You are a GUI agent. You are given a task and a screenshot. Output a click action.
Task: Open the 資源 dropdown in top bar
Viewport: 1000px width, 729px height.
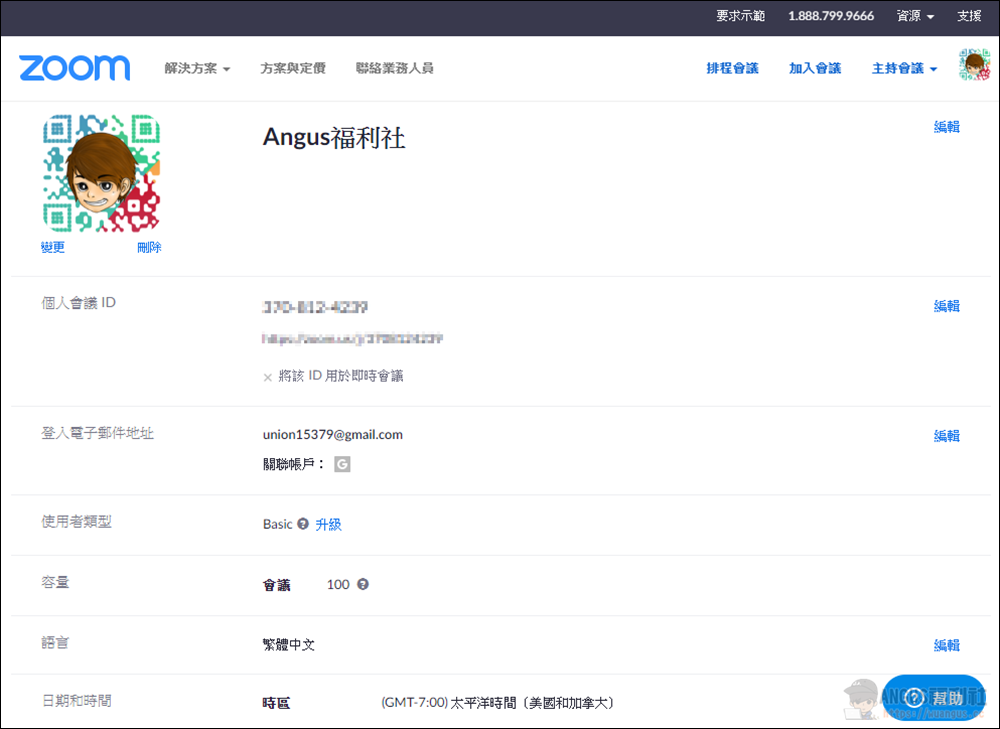coord(915,16)
